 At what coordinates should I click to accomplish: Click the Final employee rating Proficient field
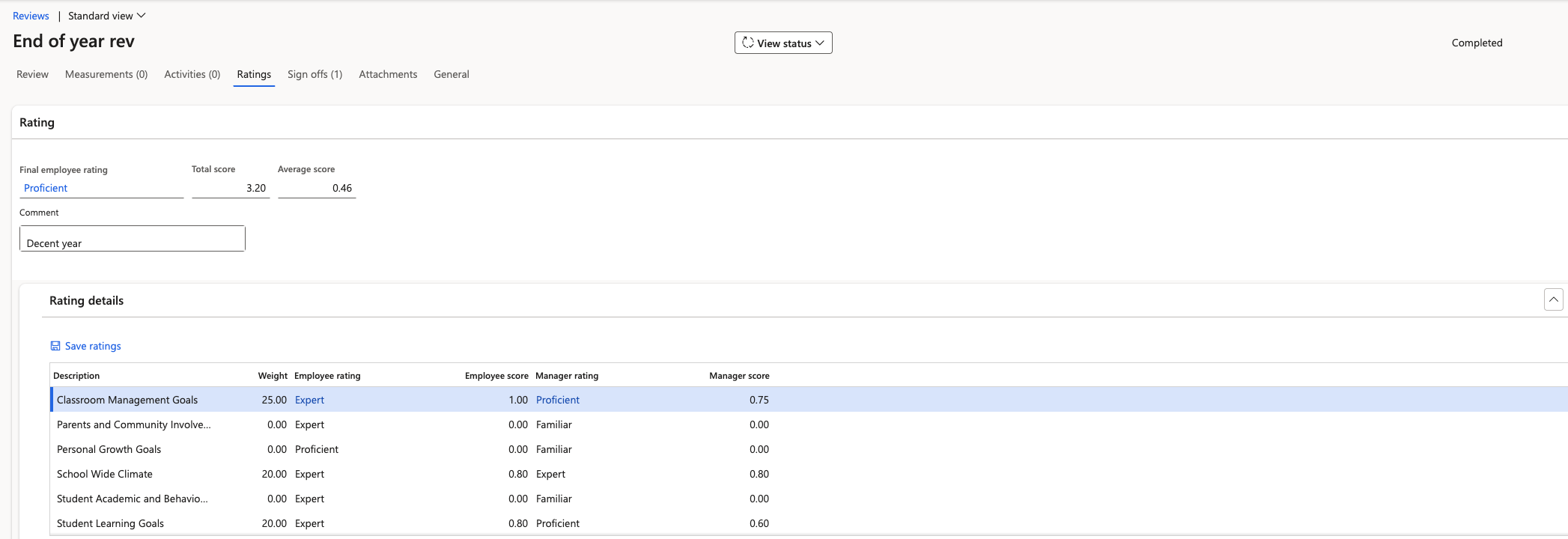click(x=101, y=188)
